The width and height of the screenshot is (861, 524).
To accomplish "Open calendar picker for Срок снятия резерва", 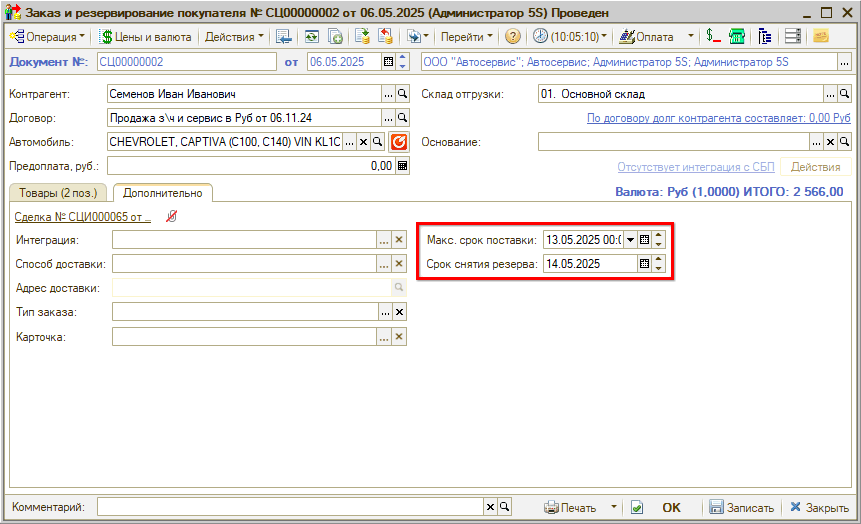I will [x=645, y=264].
